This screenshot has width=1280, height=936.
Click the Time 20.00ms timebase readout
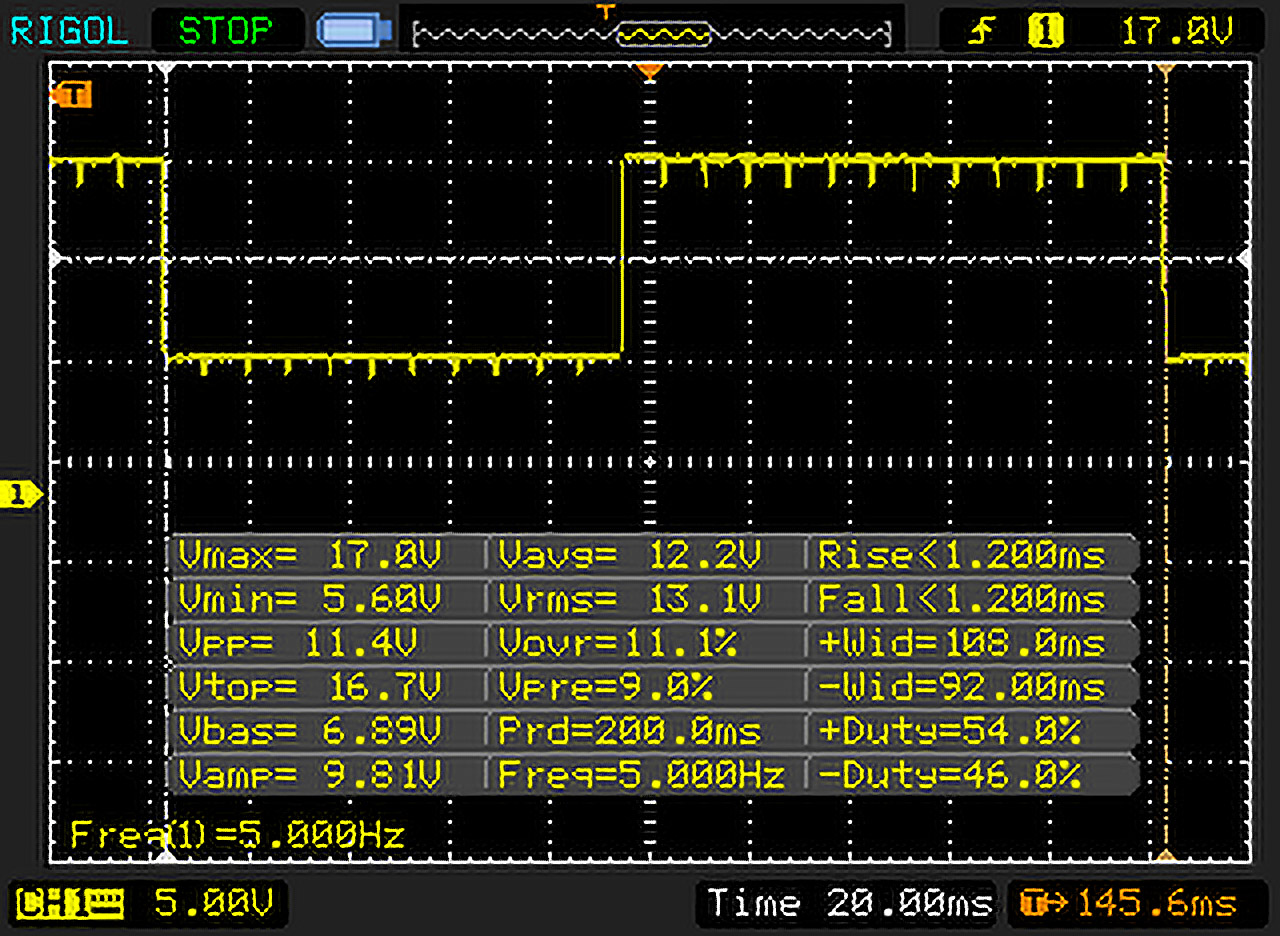click(x=849, y=904)
